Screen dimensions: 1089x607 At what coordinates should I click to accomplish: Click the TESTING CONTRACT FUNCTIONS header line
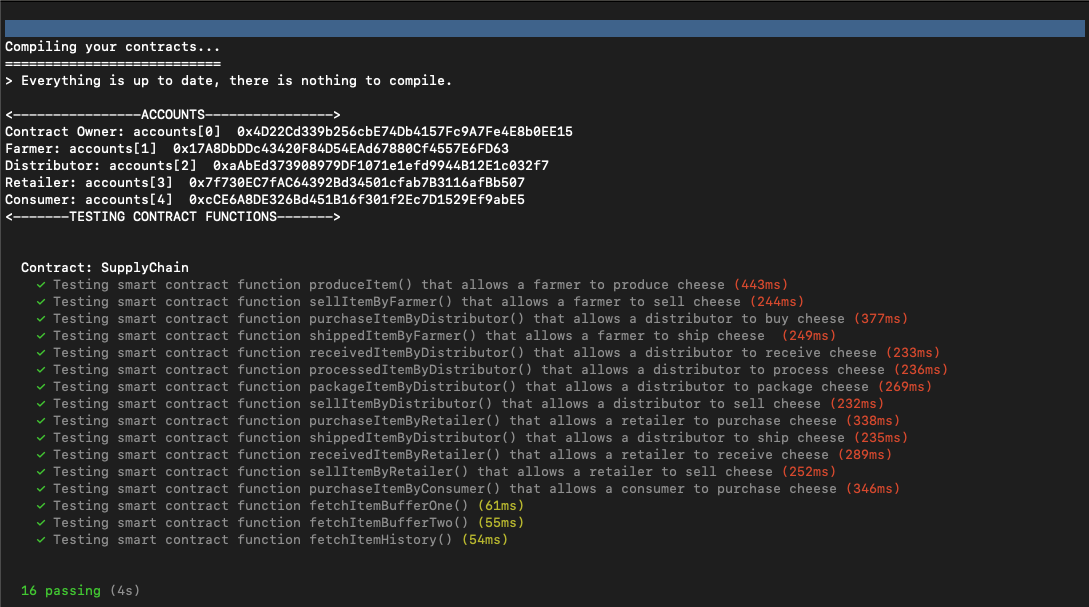click(173, 217)
